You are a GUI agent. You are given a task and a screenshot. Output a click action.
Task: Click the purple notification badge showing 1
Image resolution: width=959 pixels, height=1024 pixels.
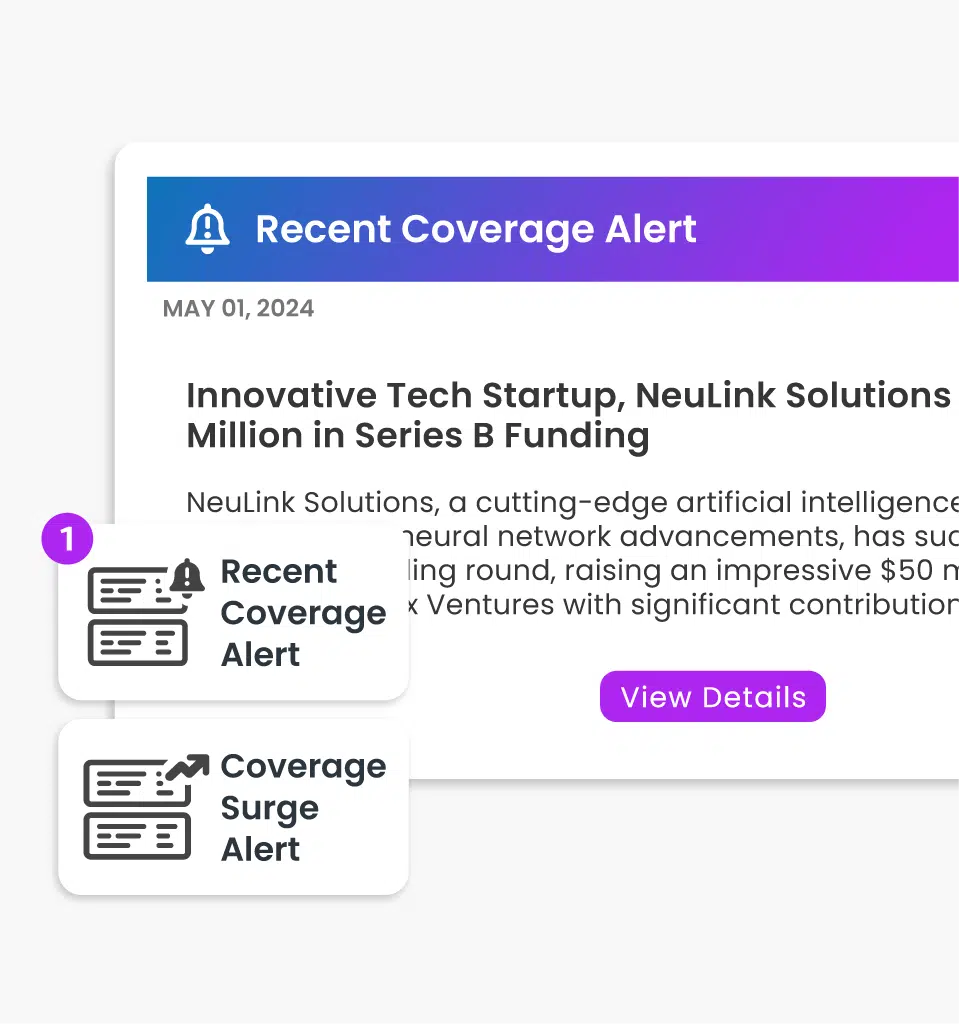[x=67, y=538]
